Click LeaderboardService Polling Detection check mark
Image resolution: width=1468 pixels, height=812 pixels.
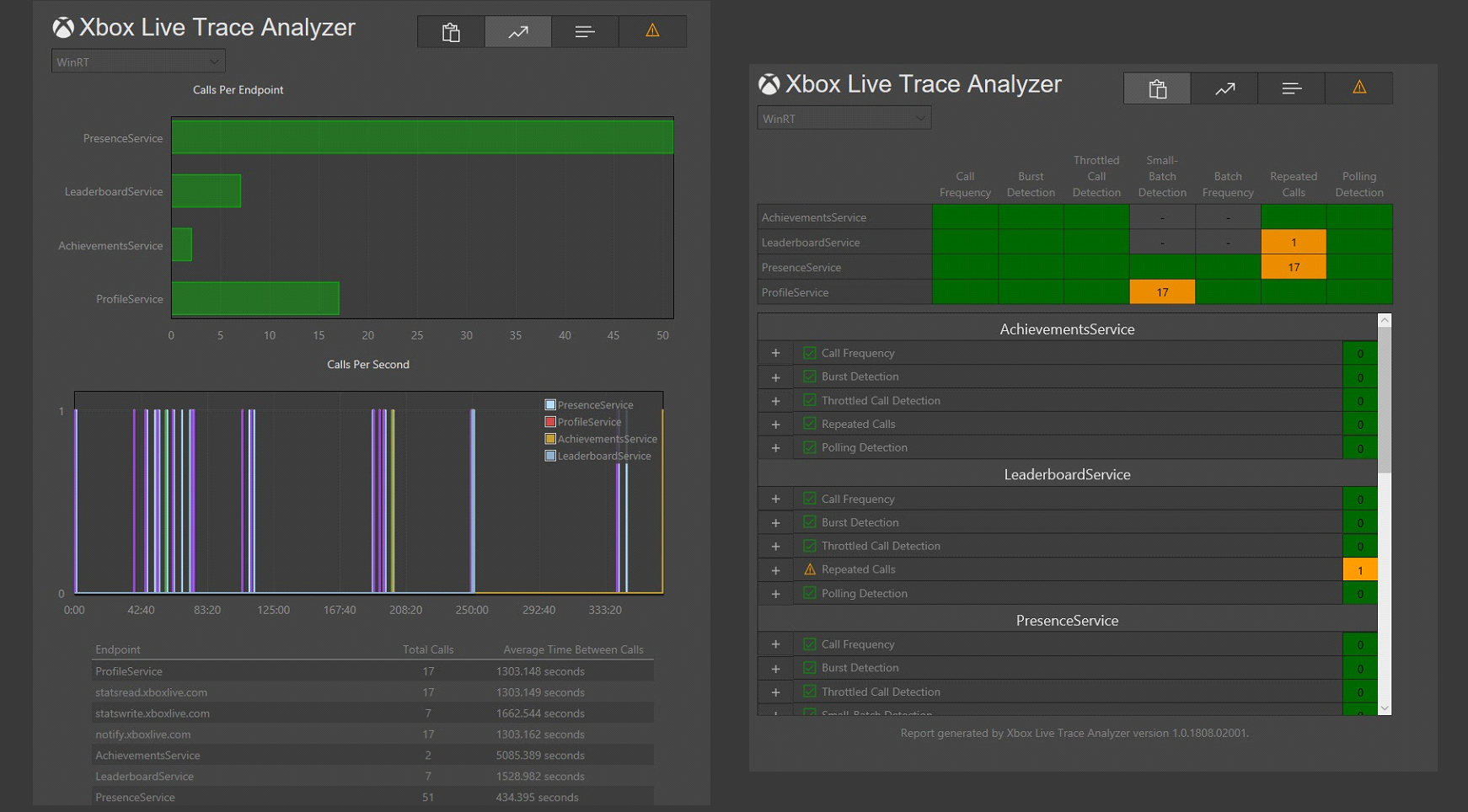[810, 593]
